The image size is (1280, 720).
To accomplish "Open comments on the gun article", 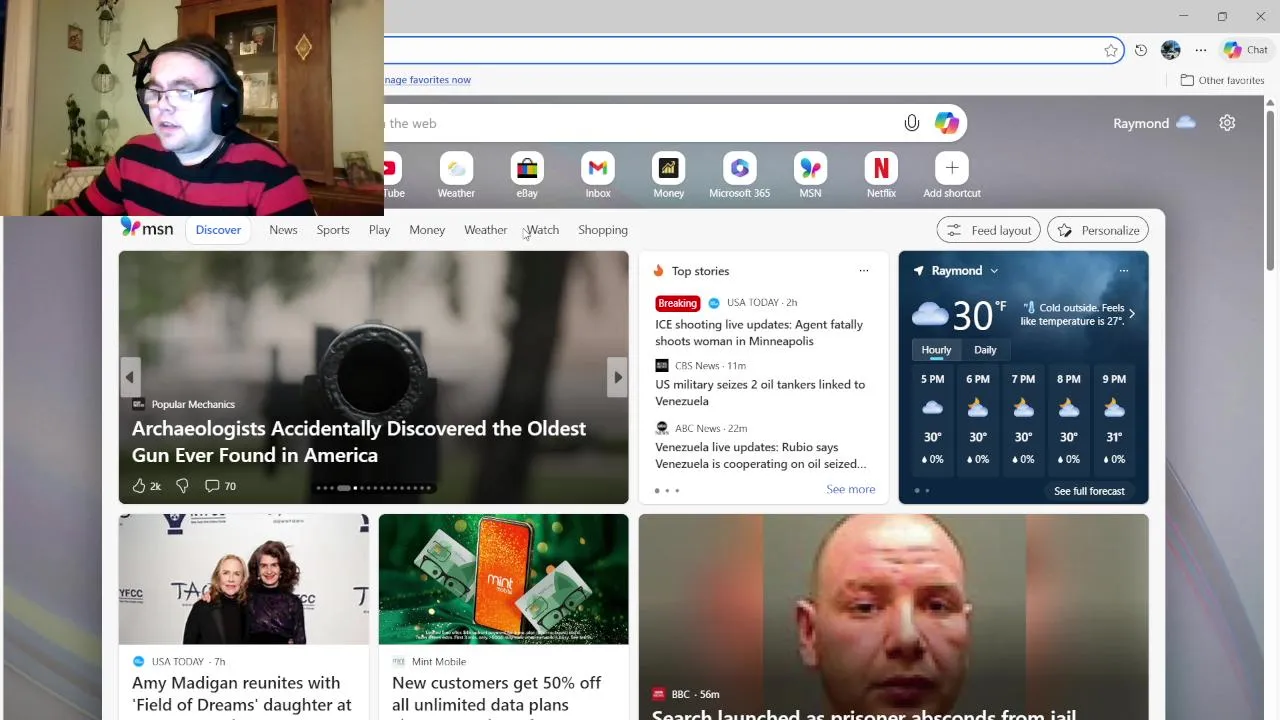I will coord(220,486).
